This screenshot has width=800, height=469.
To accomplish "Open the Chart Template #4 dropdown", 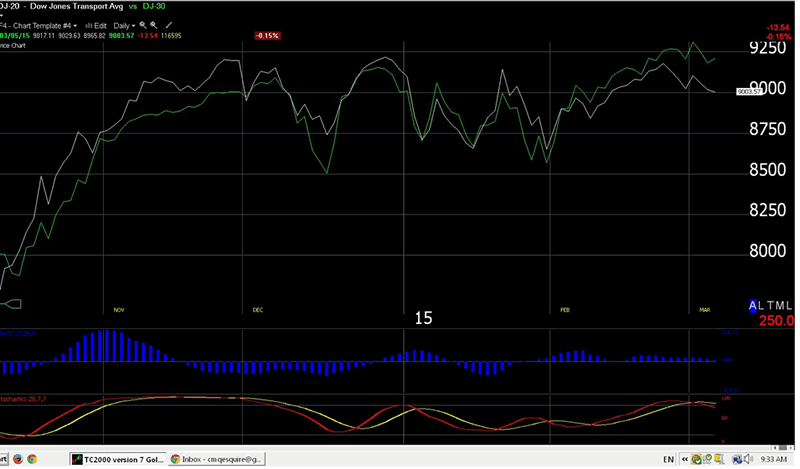I will 39,24.
